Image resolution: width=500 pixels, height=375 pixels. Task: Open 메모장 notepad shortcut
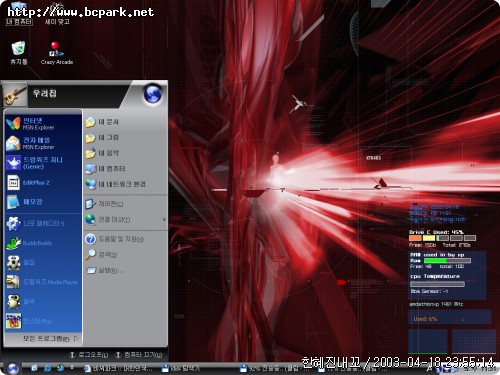pos(43,202)
